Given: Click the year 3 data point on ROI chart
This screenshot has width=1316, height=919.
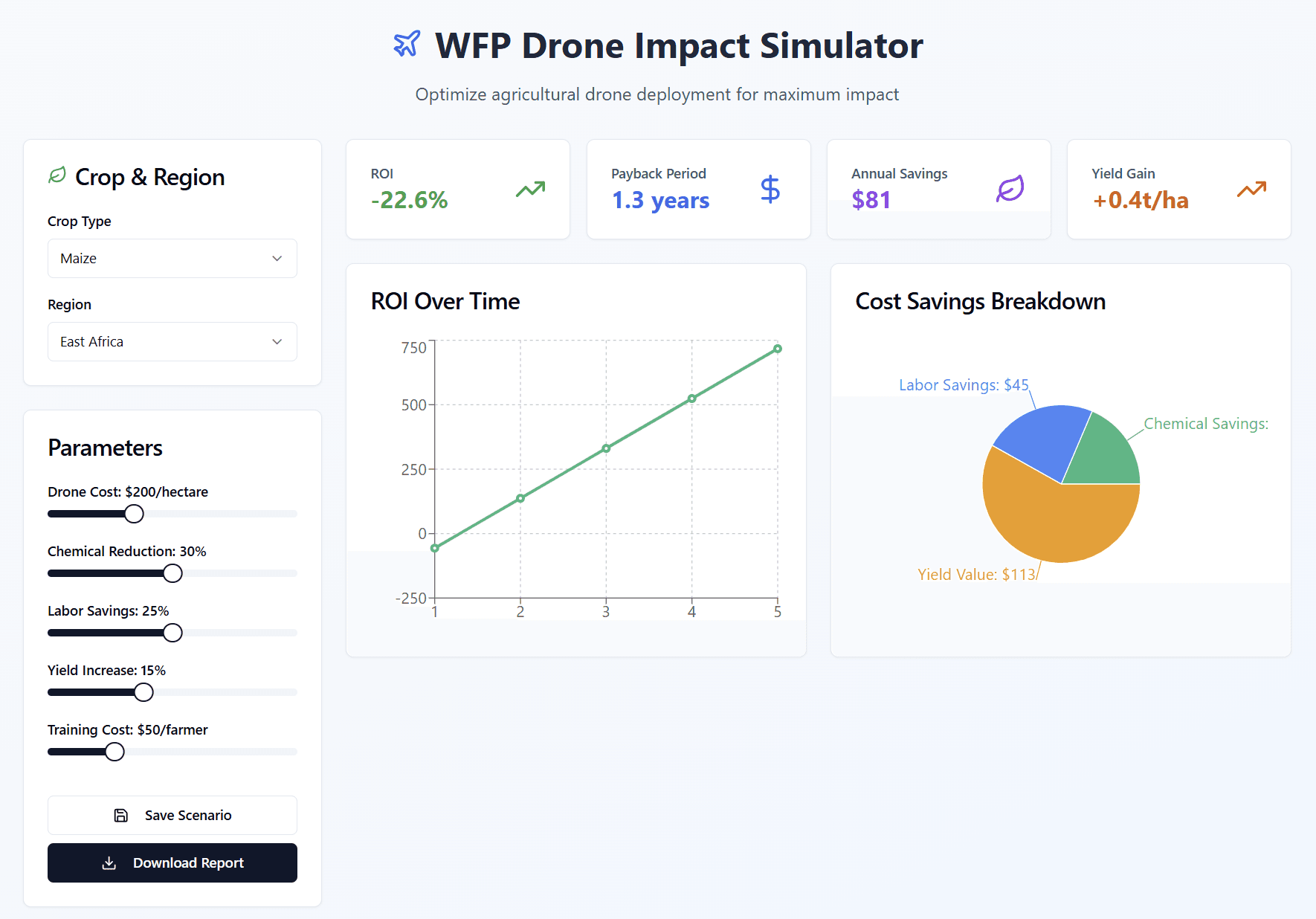Looking at the screenshot, I should click(606, 448).
